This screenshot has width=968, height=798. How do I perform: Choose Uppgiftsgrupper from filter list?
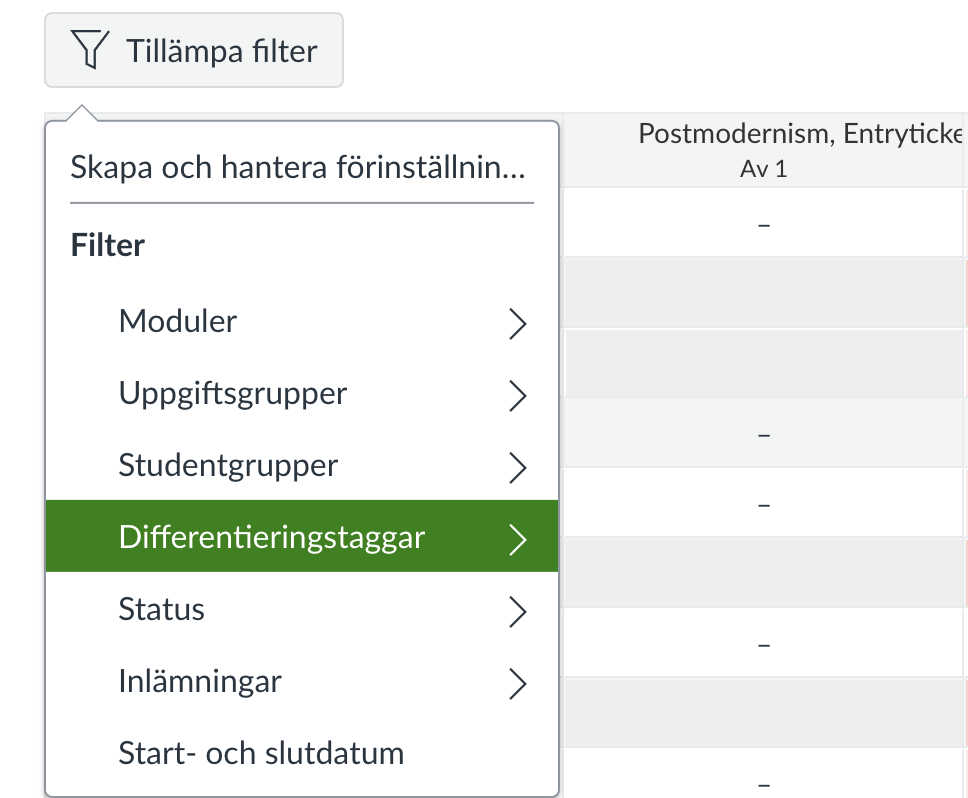pos(233,393)
